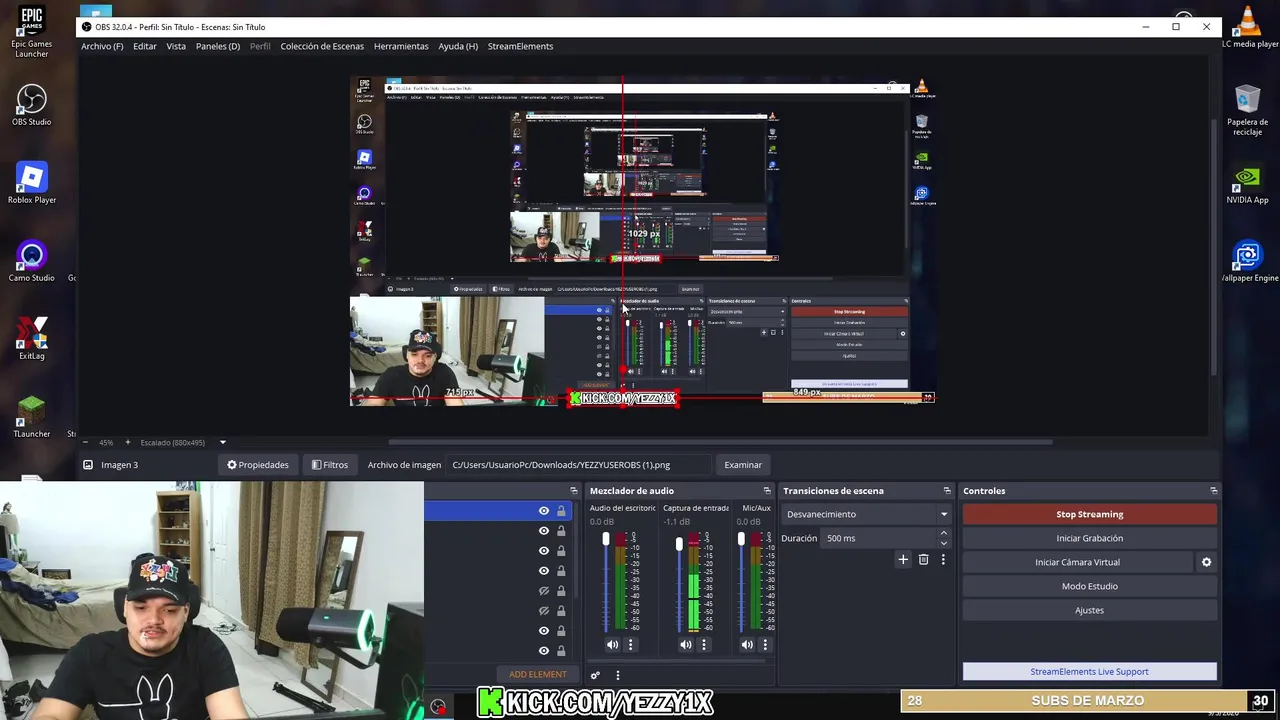1280x720 pixels.
Task: Open Filtros for the selected source
Action: click(x=330, y=465)
